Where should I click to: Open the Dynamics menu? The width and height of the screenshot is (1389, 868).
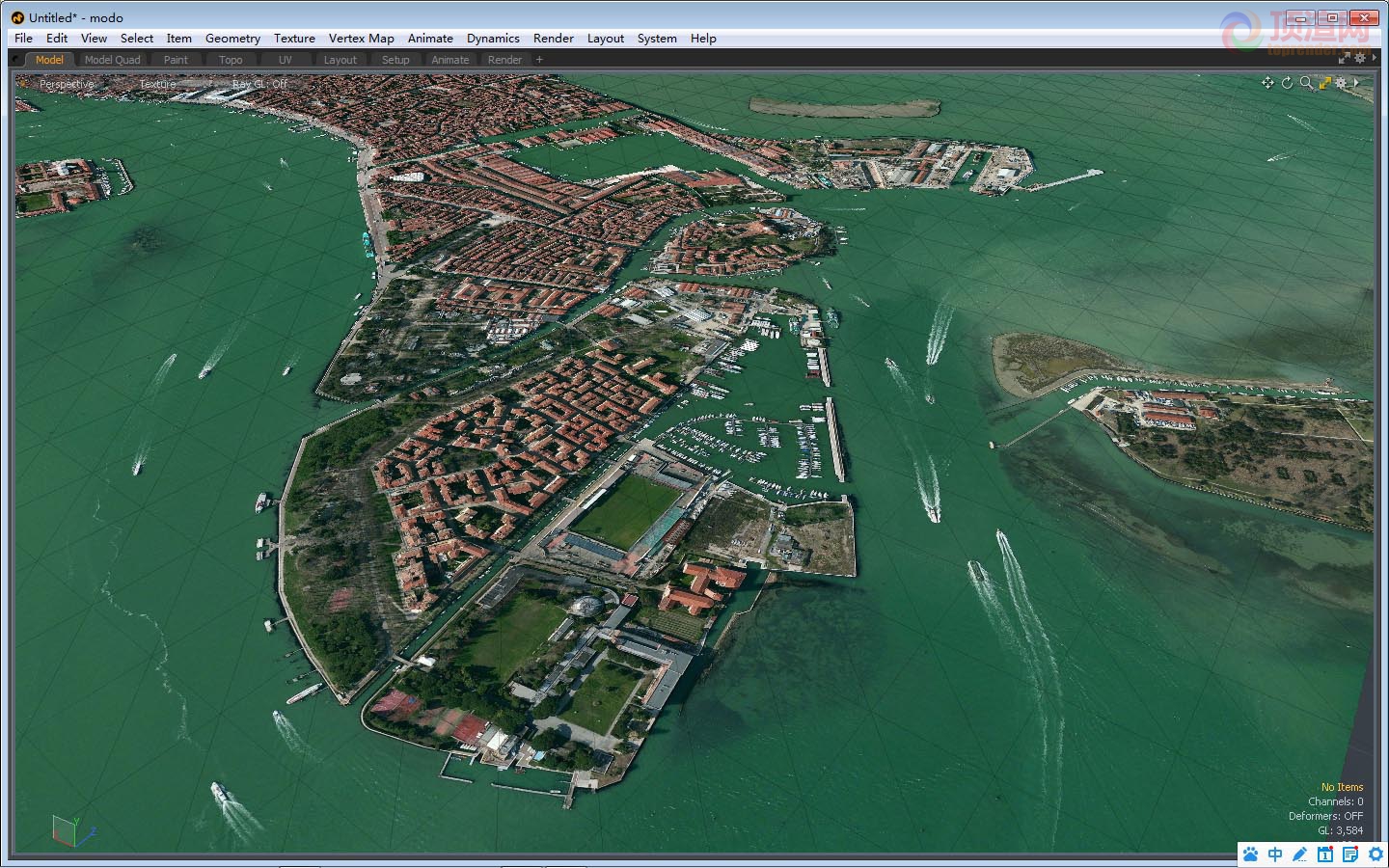493,39
